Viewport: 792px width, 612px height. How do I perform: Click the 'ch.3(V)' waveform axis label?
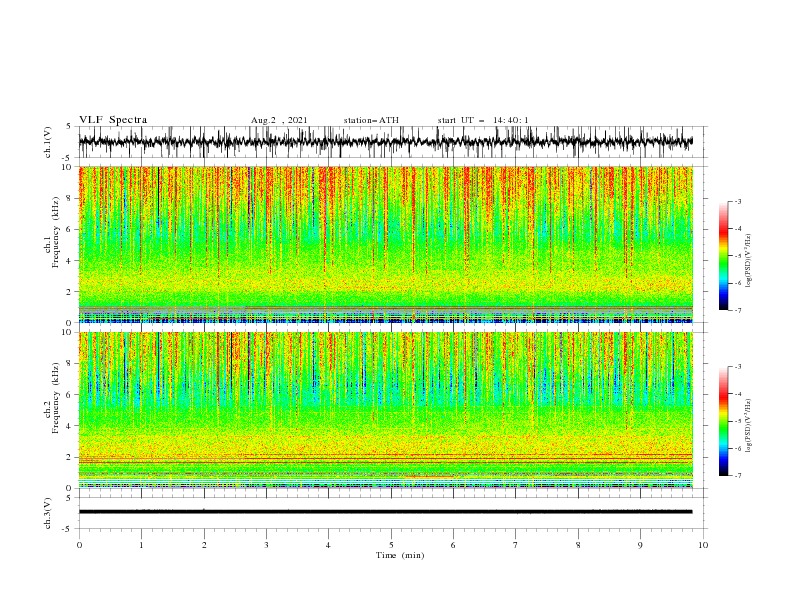[x=48, y=513]
